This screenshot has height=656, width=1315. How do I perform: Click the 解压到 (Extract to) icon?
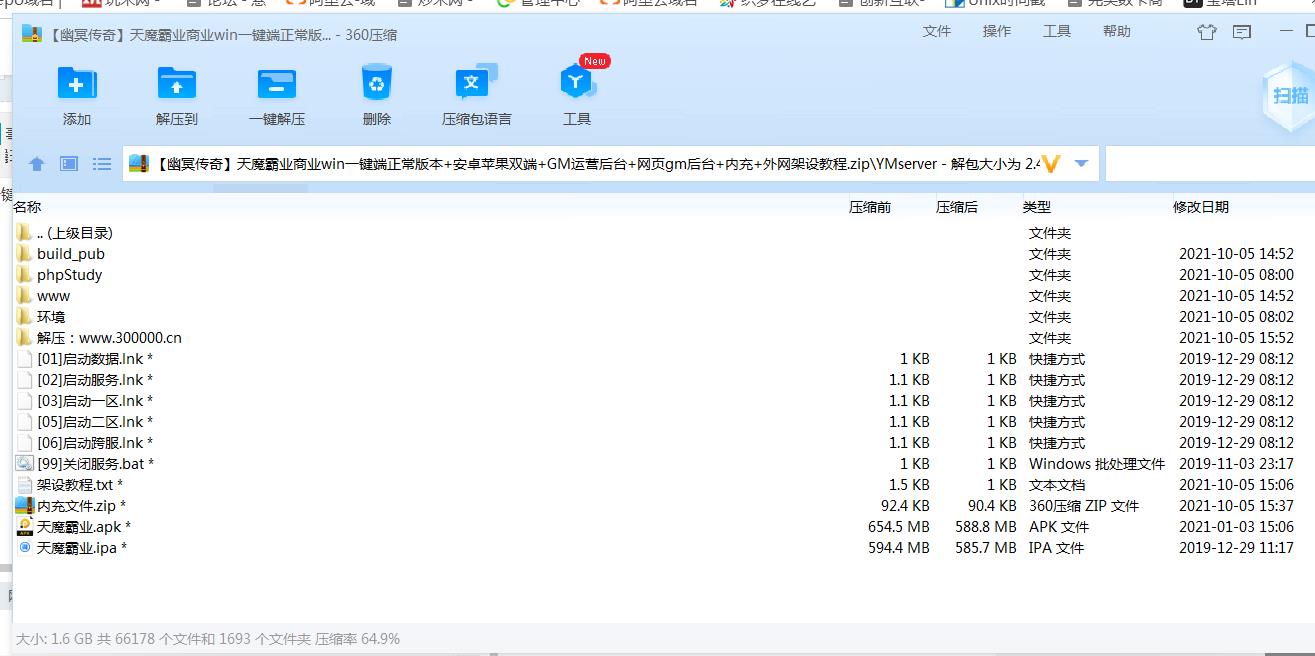[x=177, y=85]
